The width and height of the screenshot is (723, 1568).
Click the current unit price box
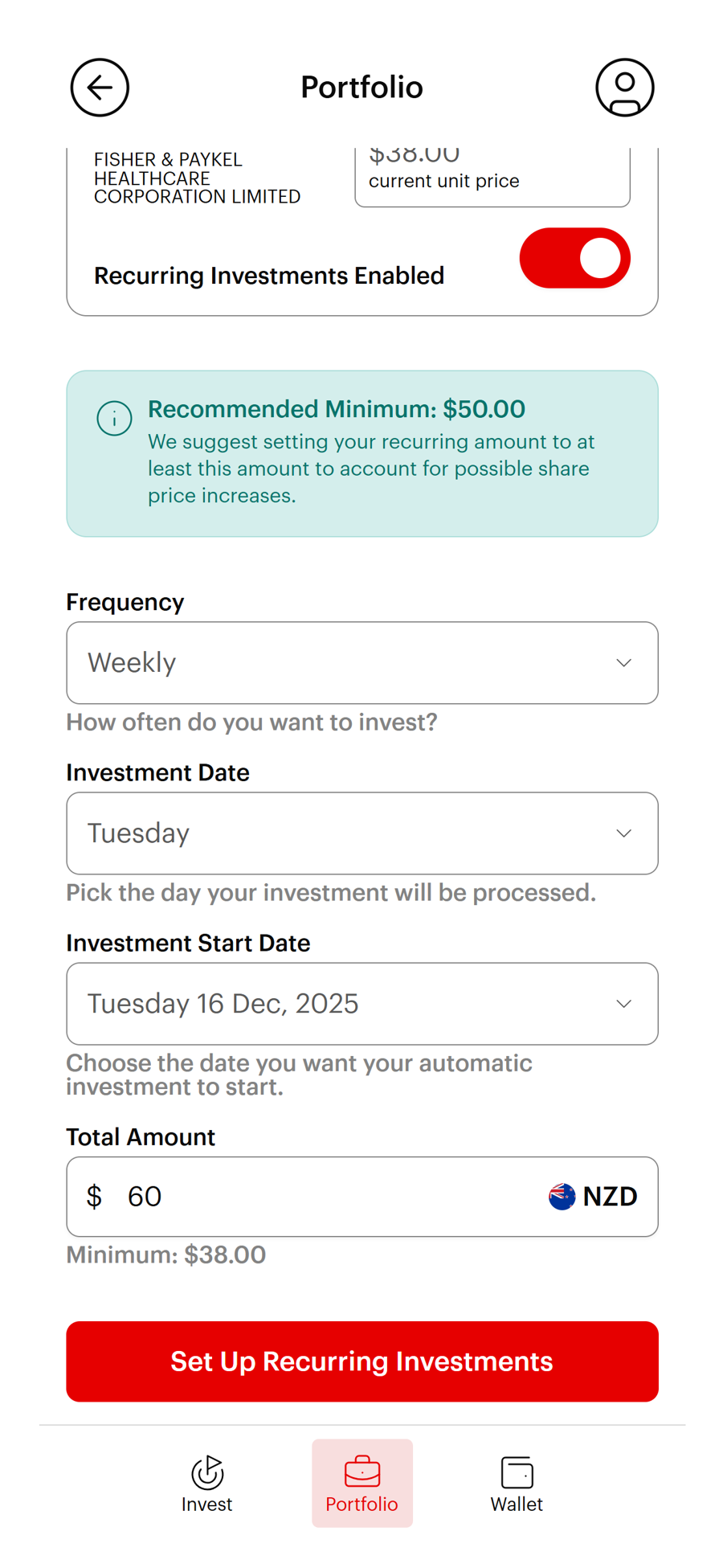(492, 177)
